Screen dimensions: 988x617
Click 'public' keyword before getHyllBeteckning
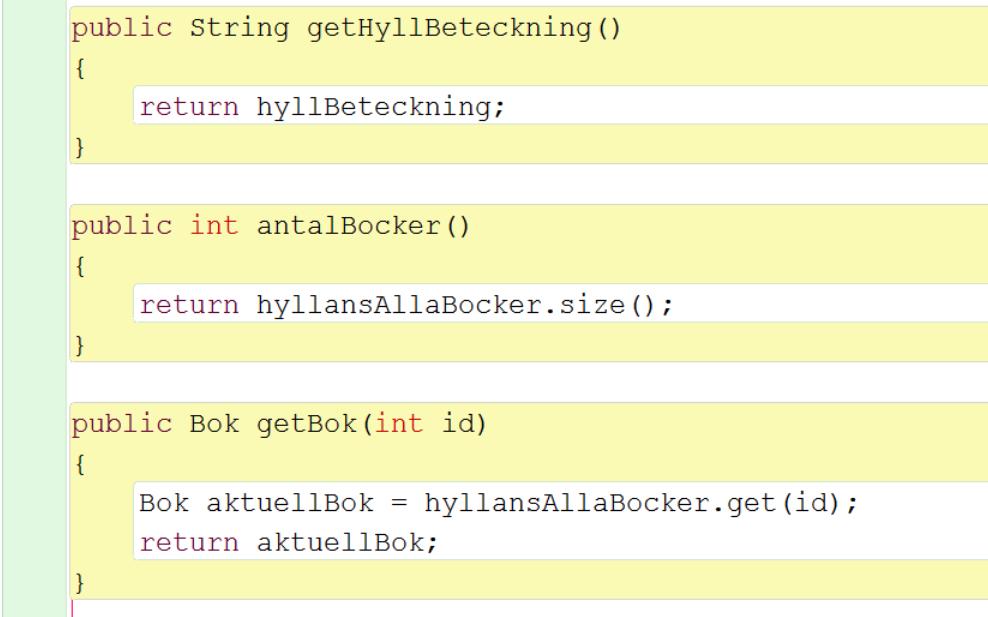coord(121,28)
